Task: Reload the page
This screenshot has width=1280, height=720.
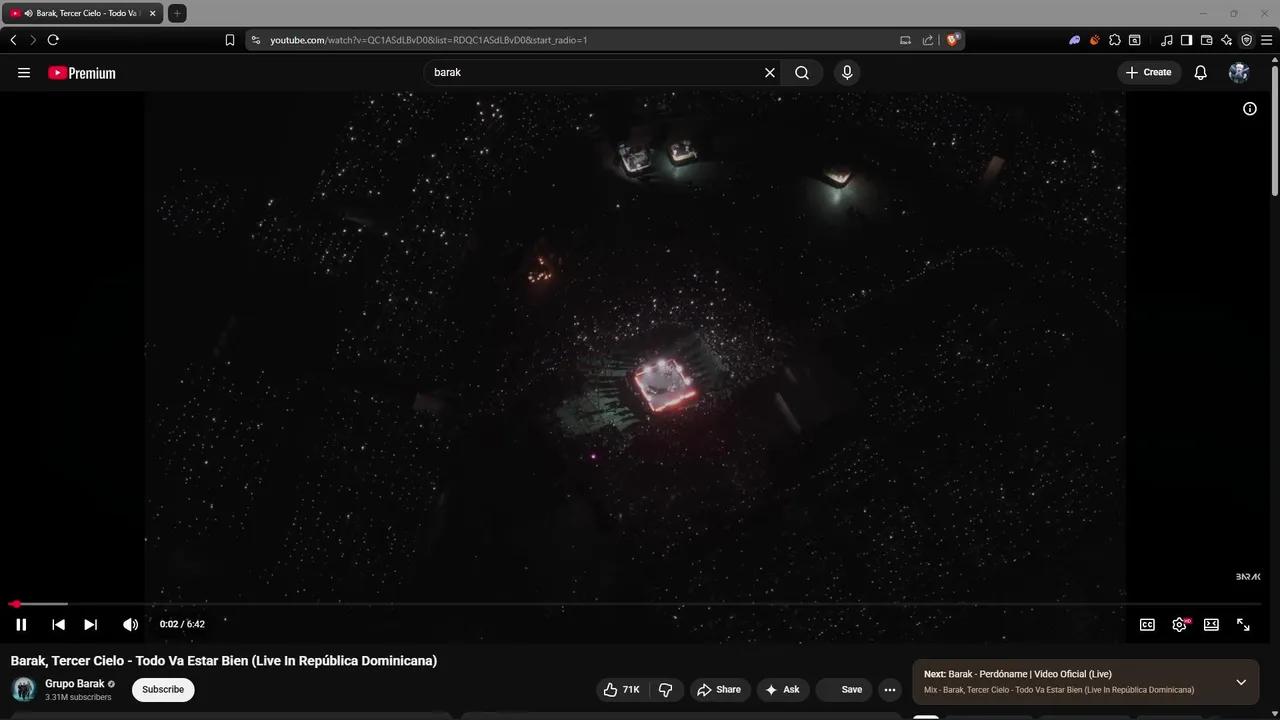Action: pos(53,40)
